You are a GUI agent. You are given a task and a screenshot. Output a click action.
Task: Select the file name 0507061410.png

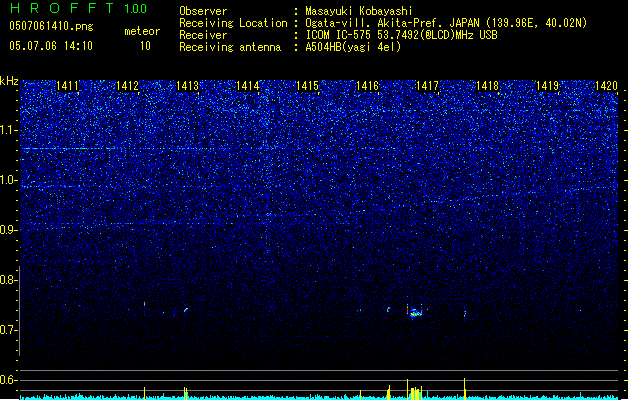[51, 26]
